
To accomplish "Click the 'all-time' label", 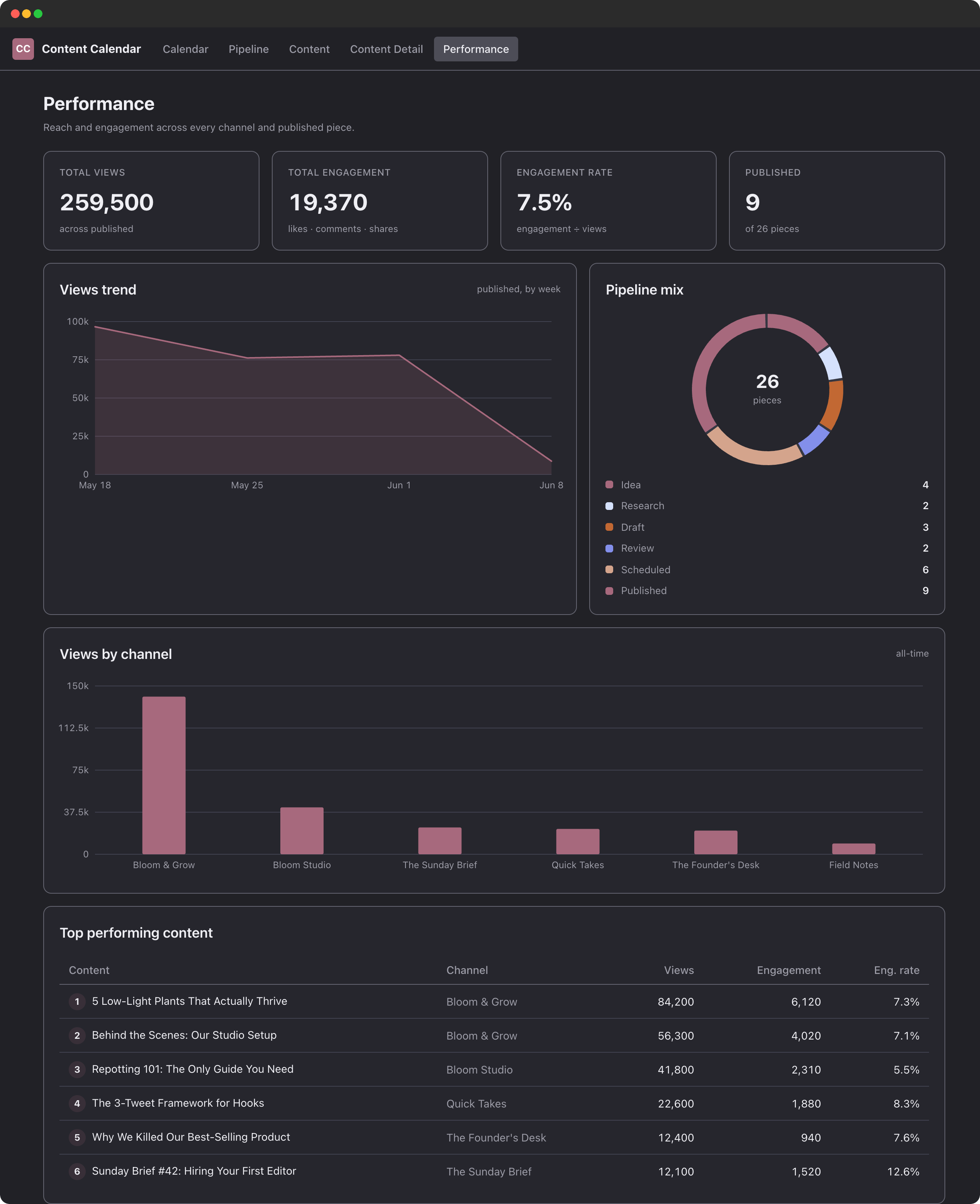I will point(912,654).
